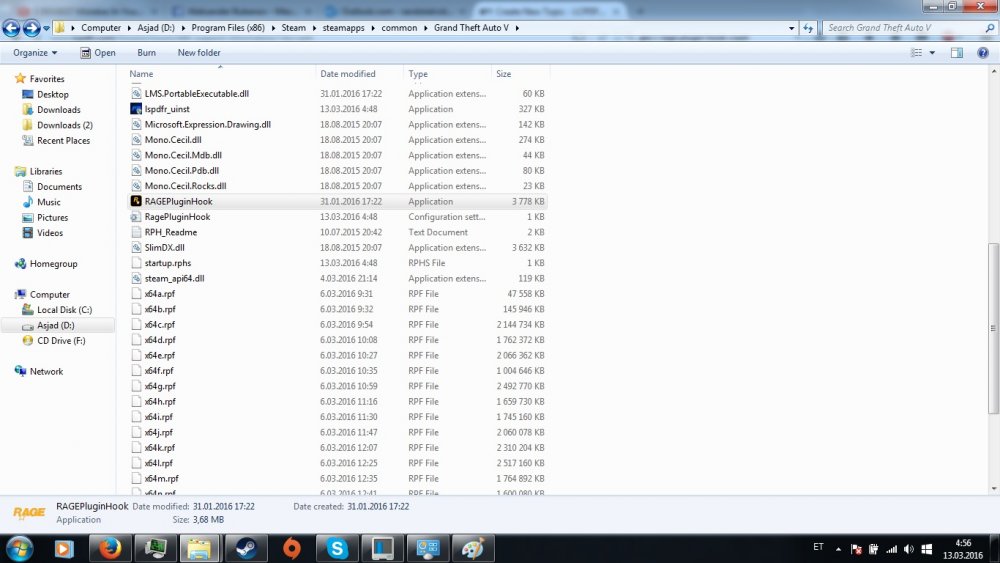Click the taskbar clock showing 4:56
Image resolution: width=1000 pixels, height=563 pixels.
963,543
